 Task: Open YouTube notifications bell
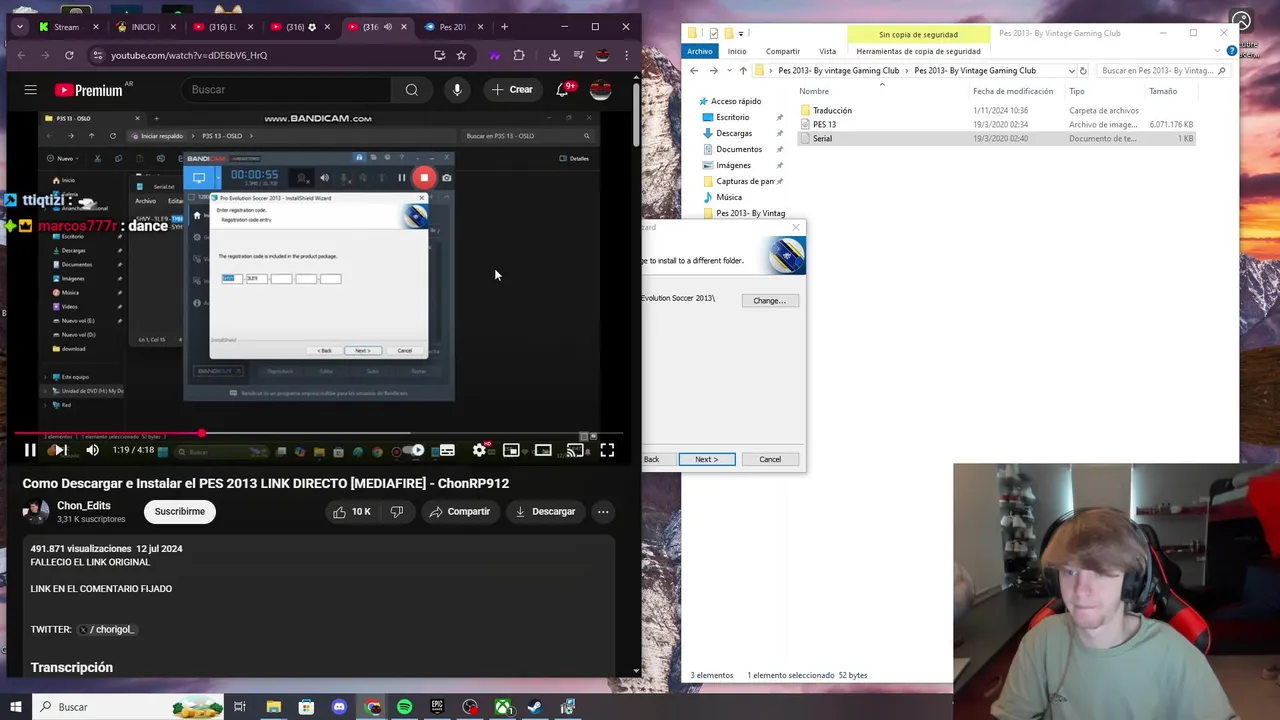[x=563, y=90]
